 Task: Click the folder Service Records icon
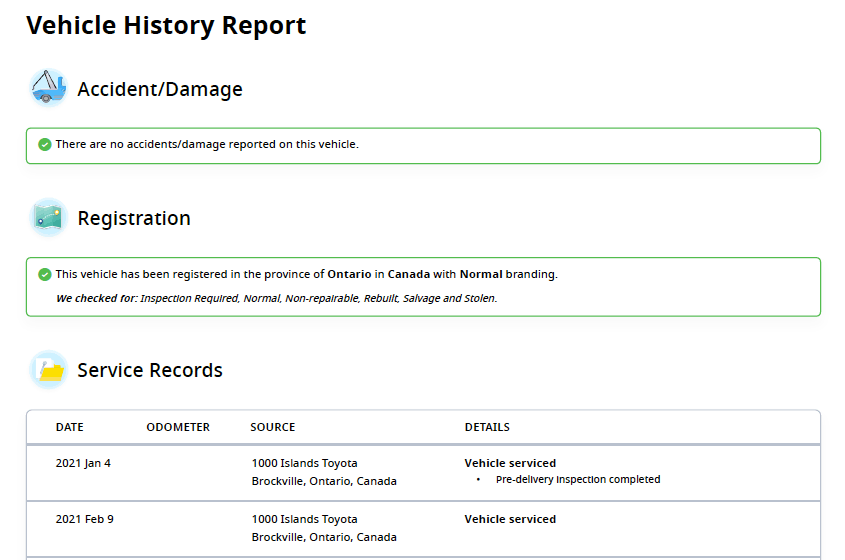47,370
